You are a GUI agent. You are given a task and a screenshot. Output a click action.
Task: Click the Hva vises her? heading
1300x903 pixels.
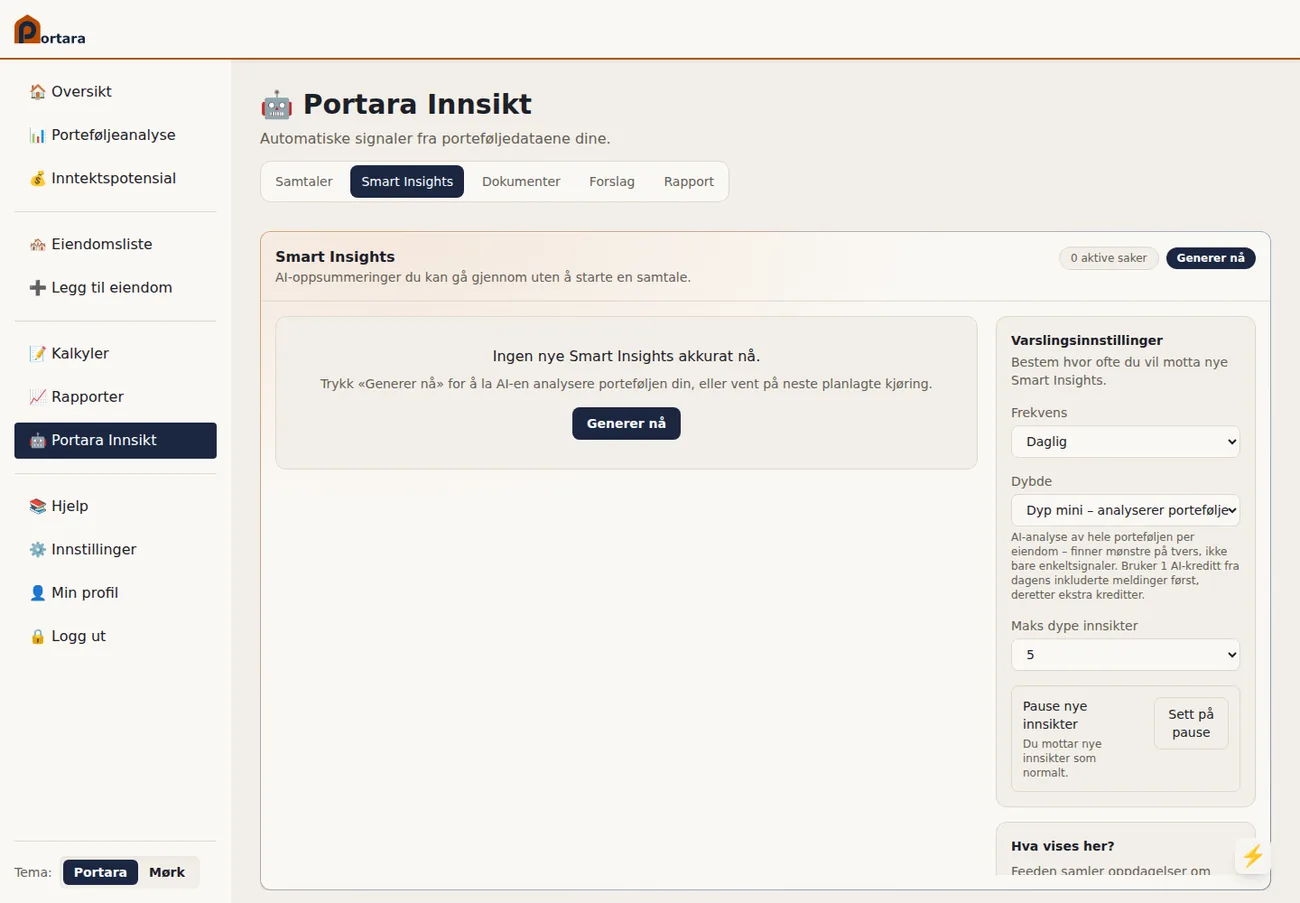tap(1062, 846)
